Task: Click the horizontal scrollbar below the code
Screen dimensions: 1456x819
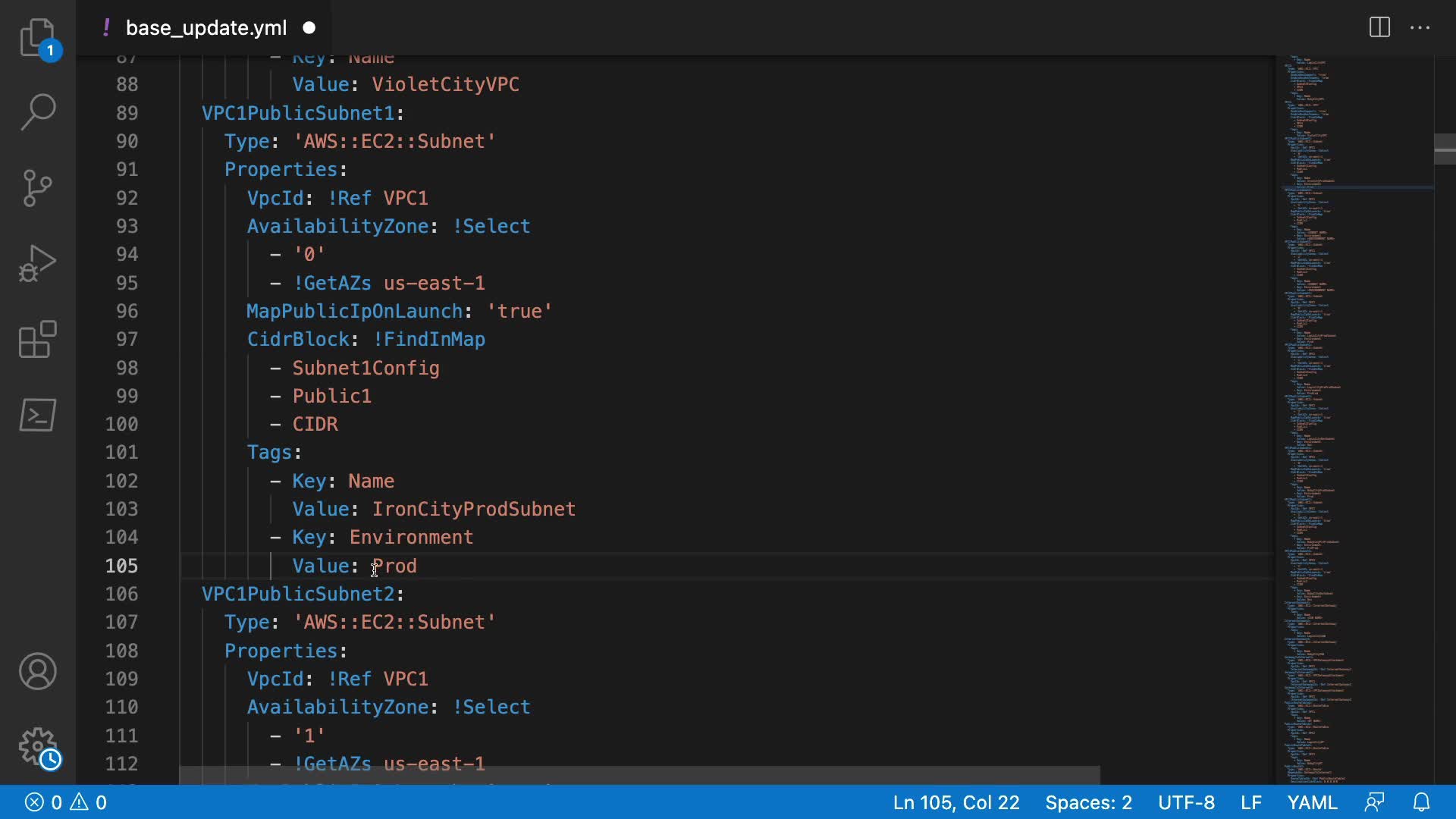Action: pos(639,775)
